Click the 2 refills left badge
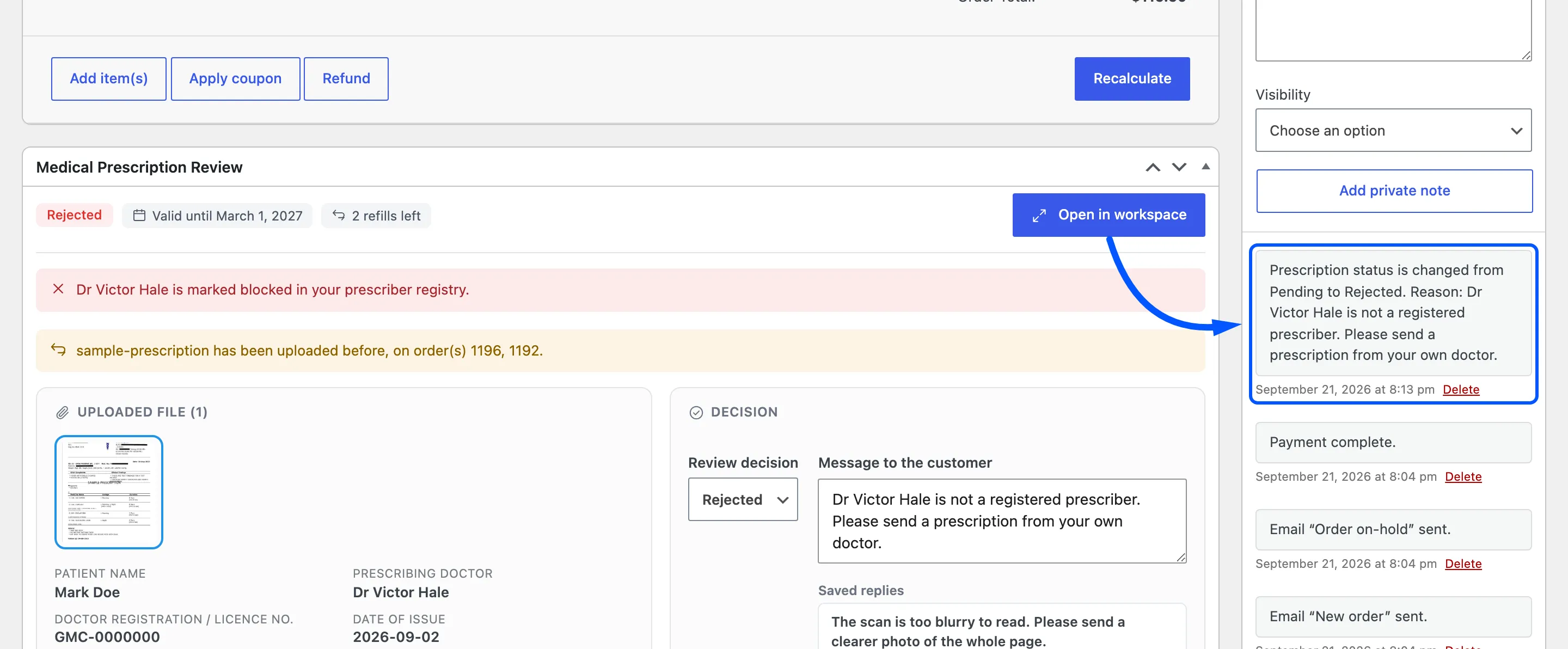This screenshot has height=649, width=1568. (x=376, y=216)
